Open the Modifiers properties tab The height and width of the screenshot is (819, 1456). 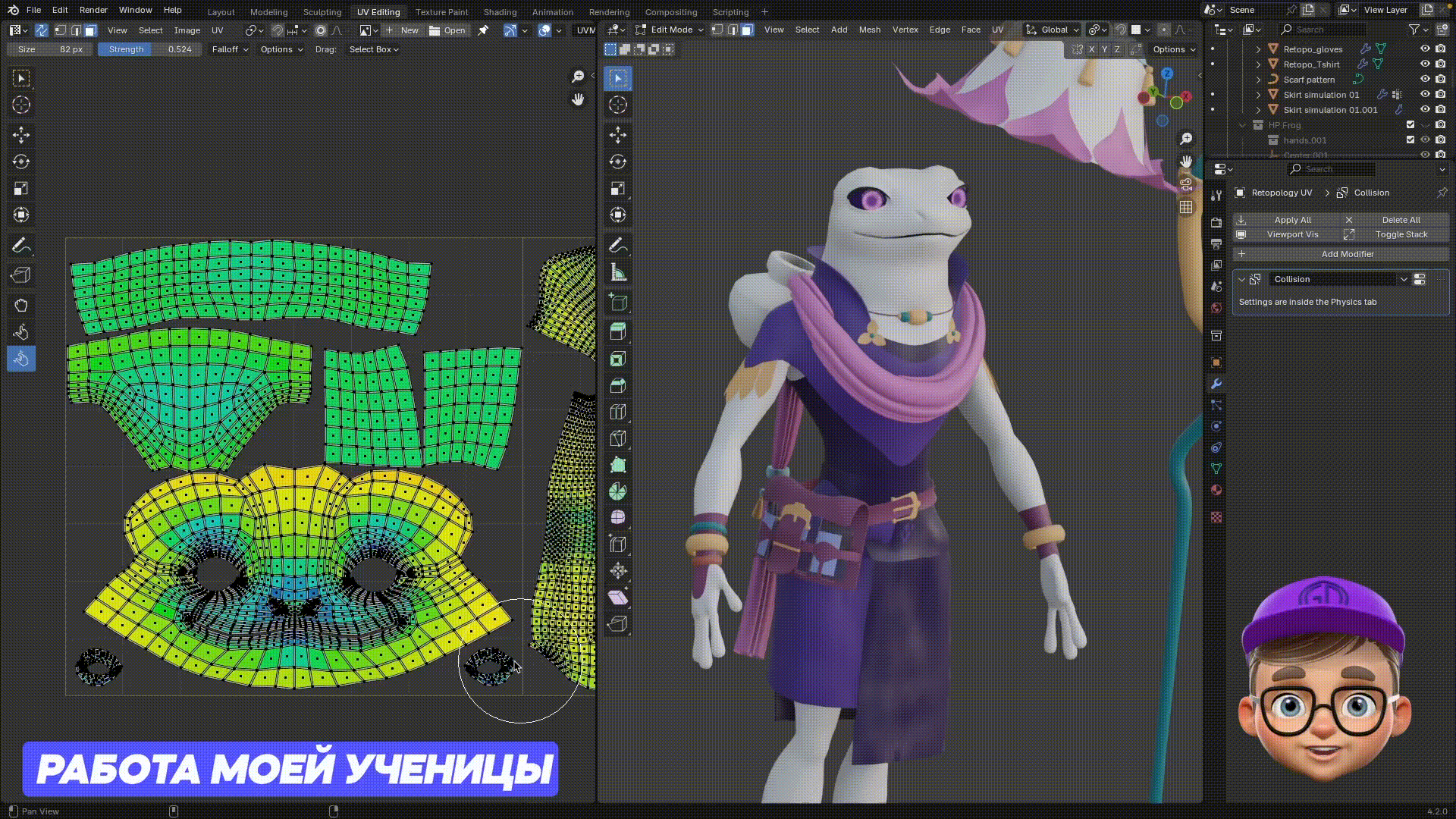pos(1216,384)
